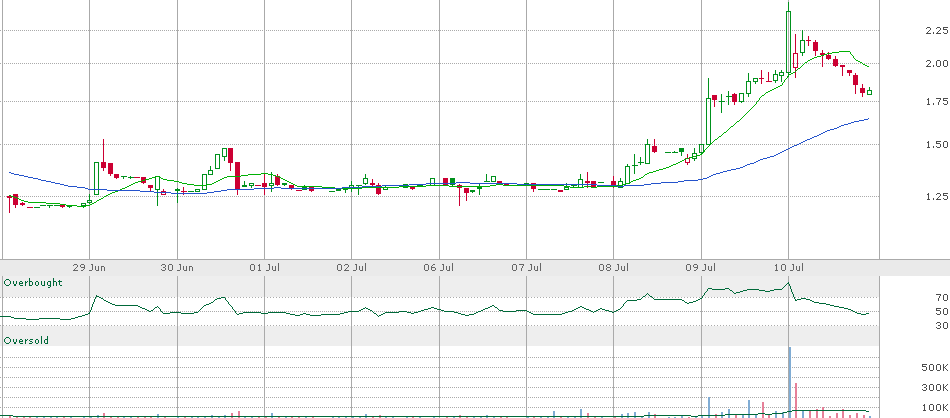Click the highest green candlestick at 10 Jul open
This screenshot has height=418, width=950.
(788, 41)
